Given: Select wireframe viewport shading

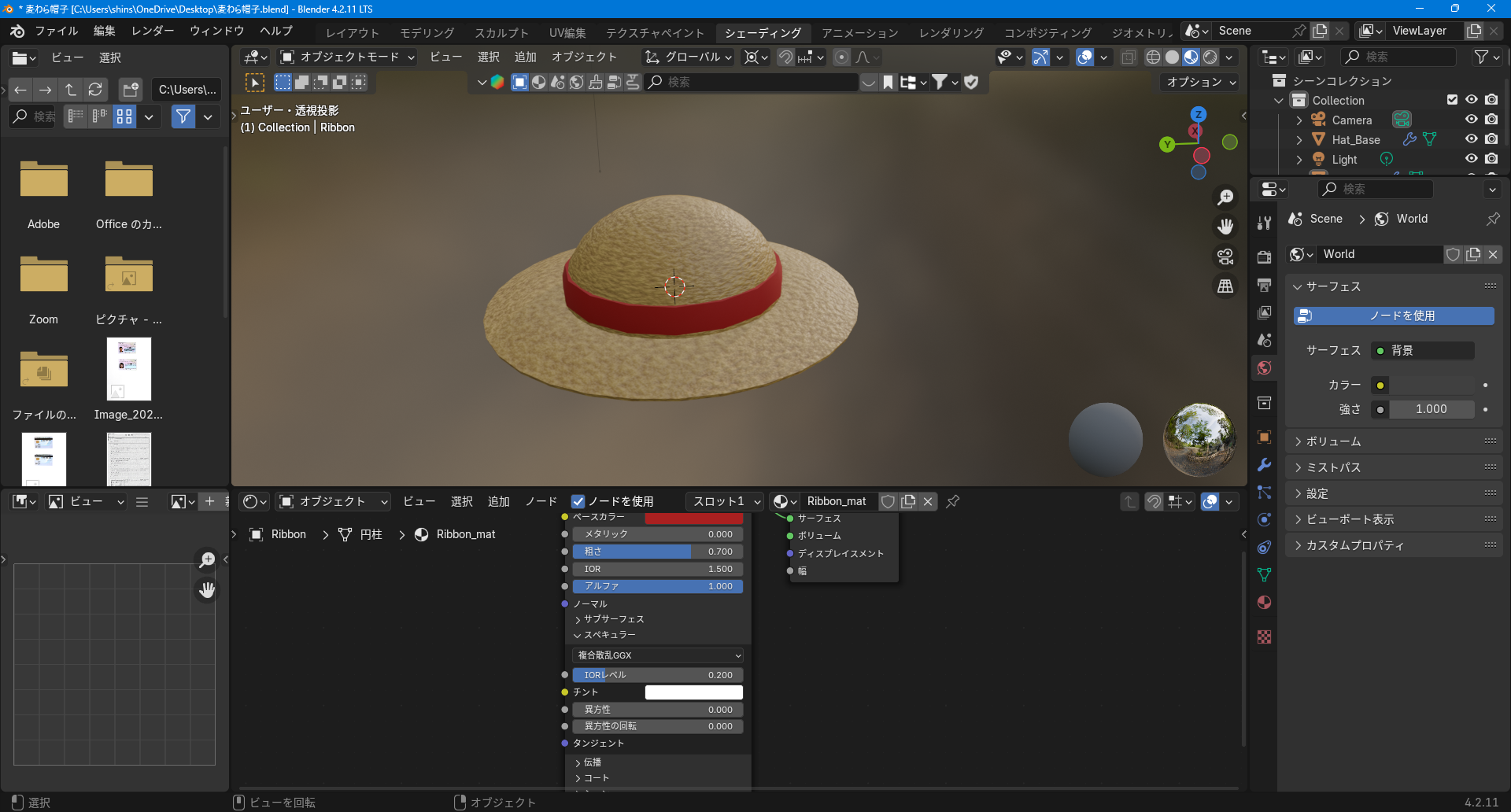Looking at the screenshot, I should click(x=1153, y=57).
